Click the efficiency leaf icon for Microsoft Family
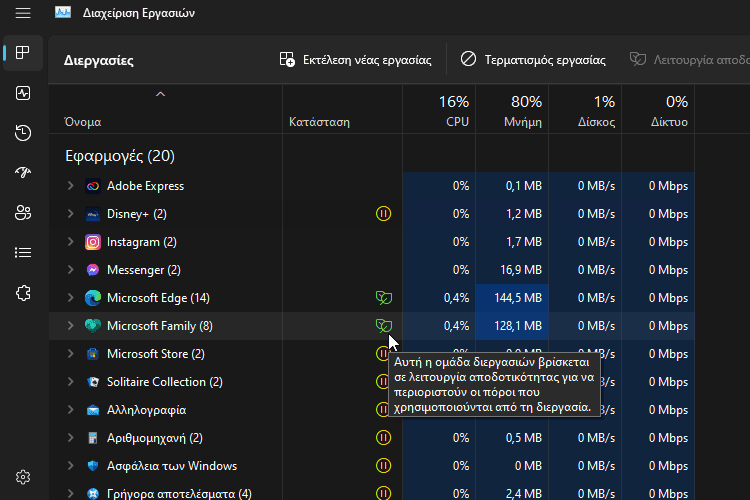750x500 pixels. [x=384, y=326]
